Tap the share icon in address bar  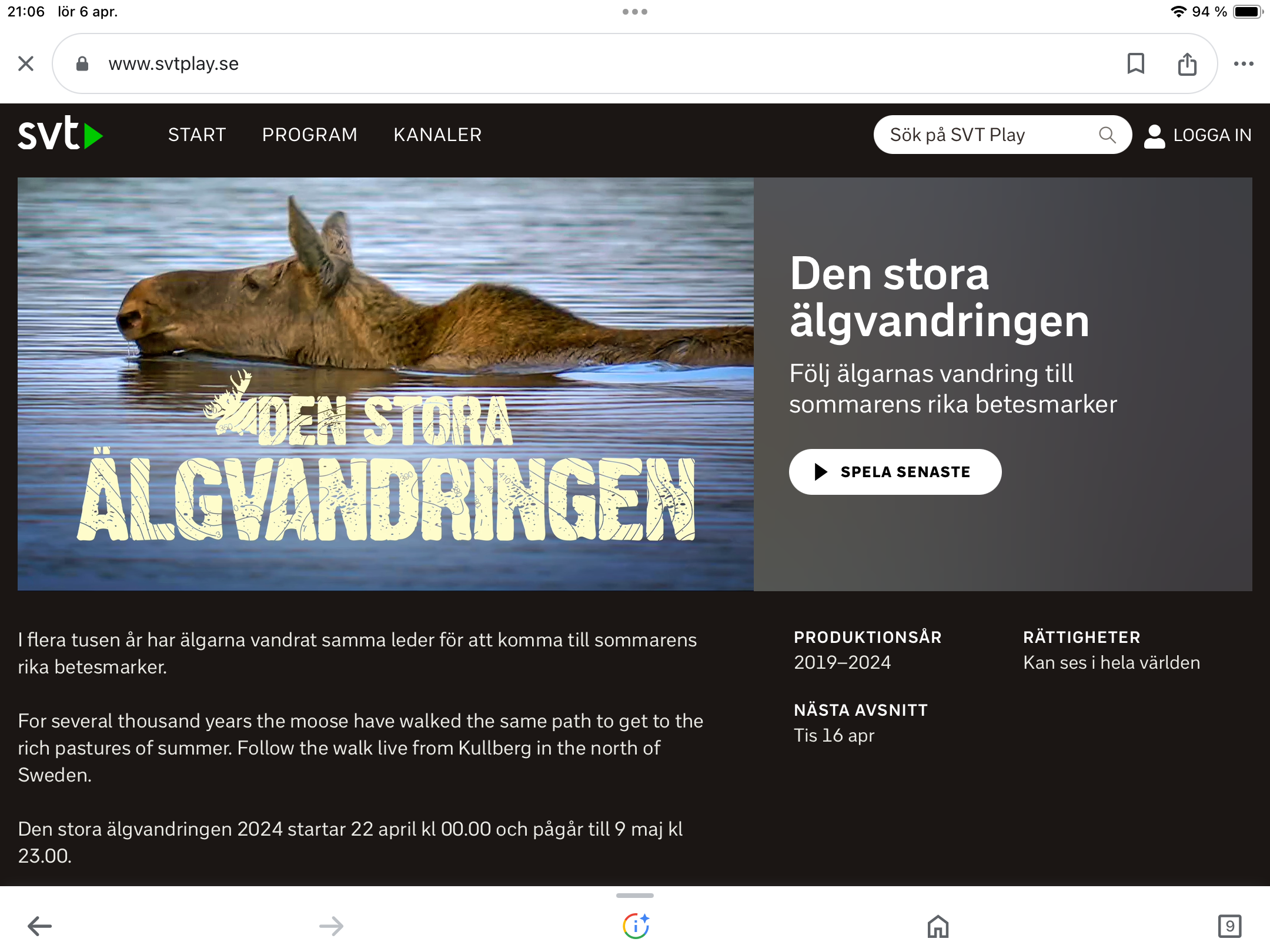(1187, 63)
